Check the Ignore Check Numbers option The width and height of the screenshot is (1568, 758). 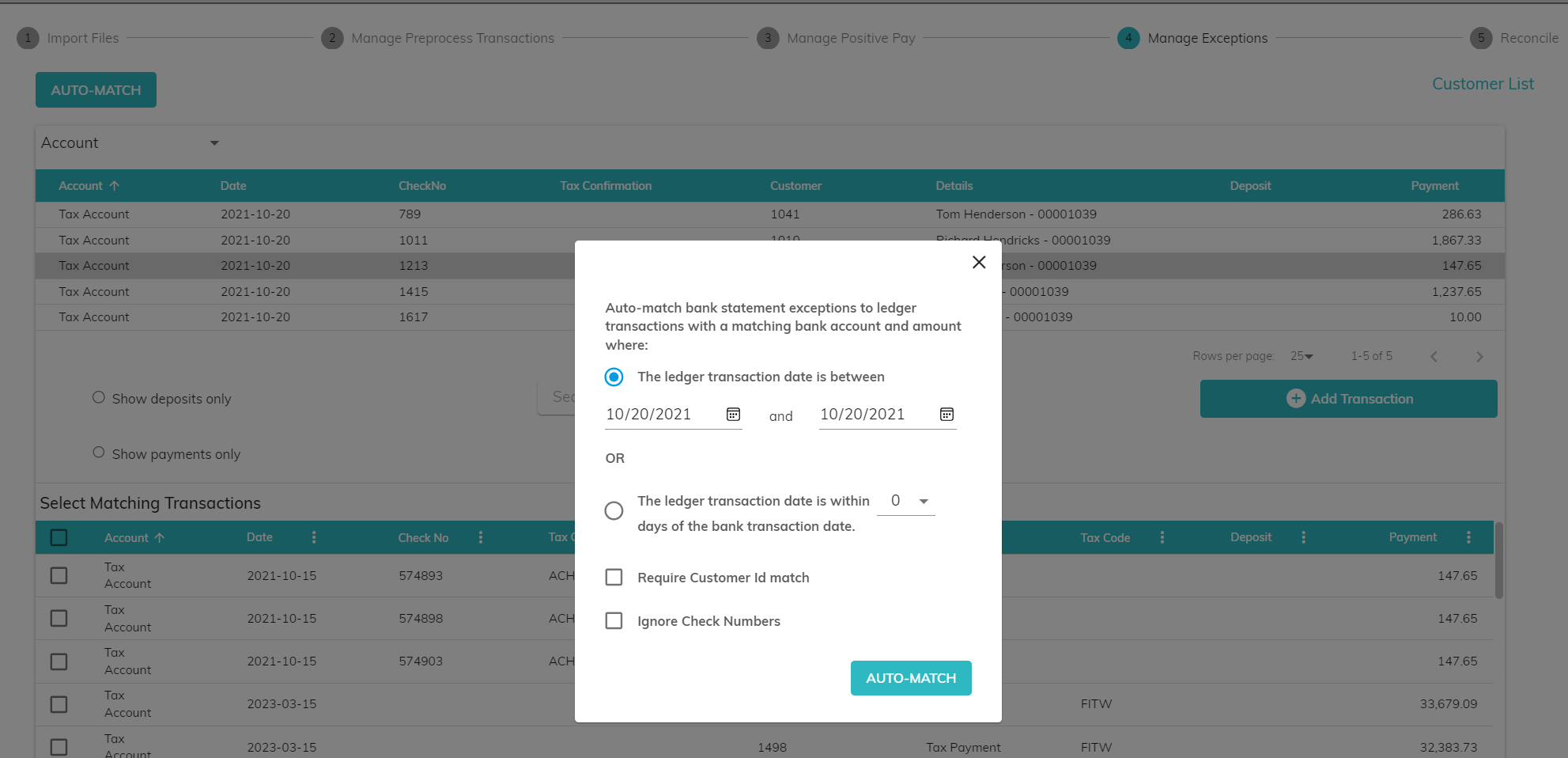[614, 621]
